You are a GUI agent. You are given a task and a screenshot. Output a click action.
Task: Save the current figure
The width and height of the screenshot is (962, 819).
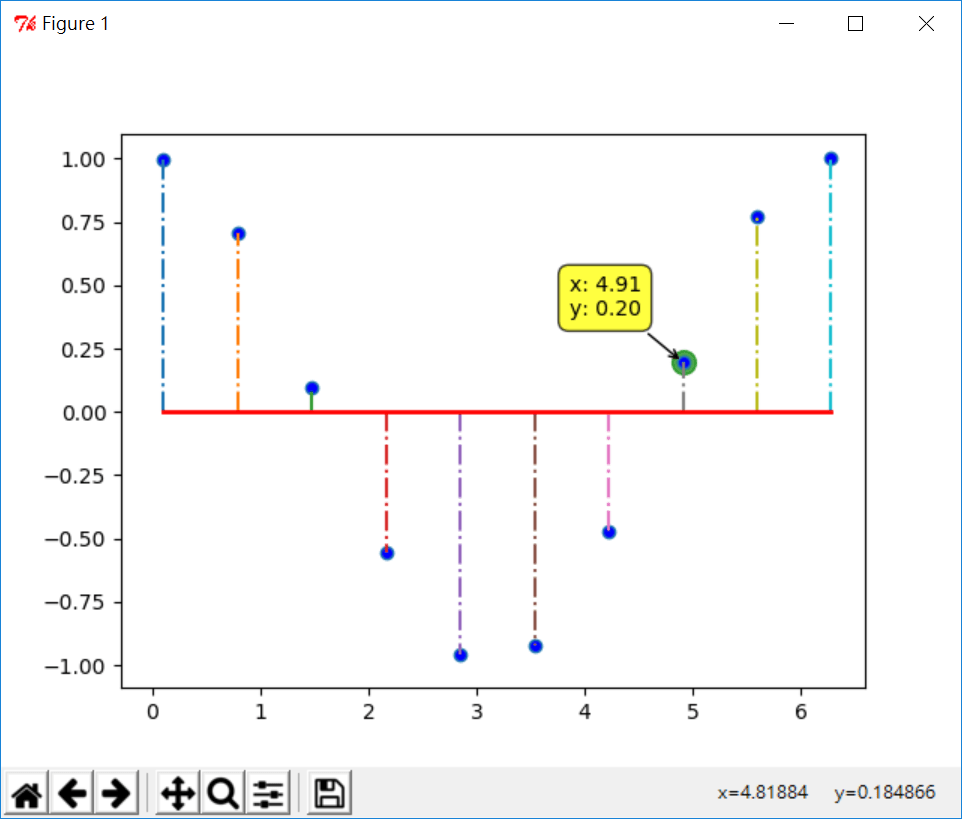pyautogui.click(x=328, y=792)
